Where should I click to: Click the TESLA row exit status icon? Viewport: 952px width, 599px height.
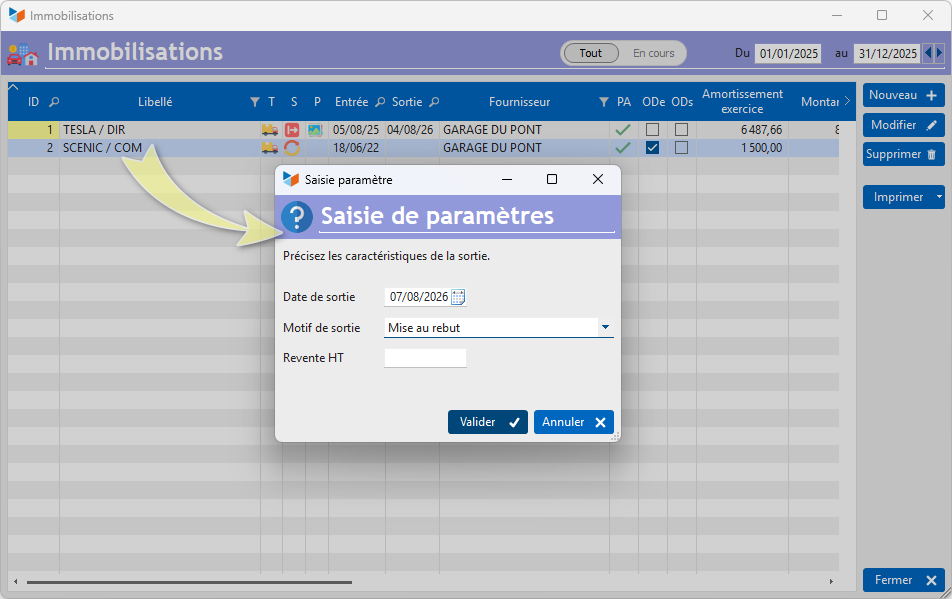pyautogui.click(x=292, y=130)
